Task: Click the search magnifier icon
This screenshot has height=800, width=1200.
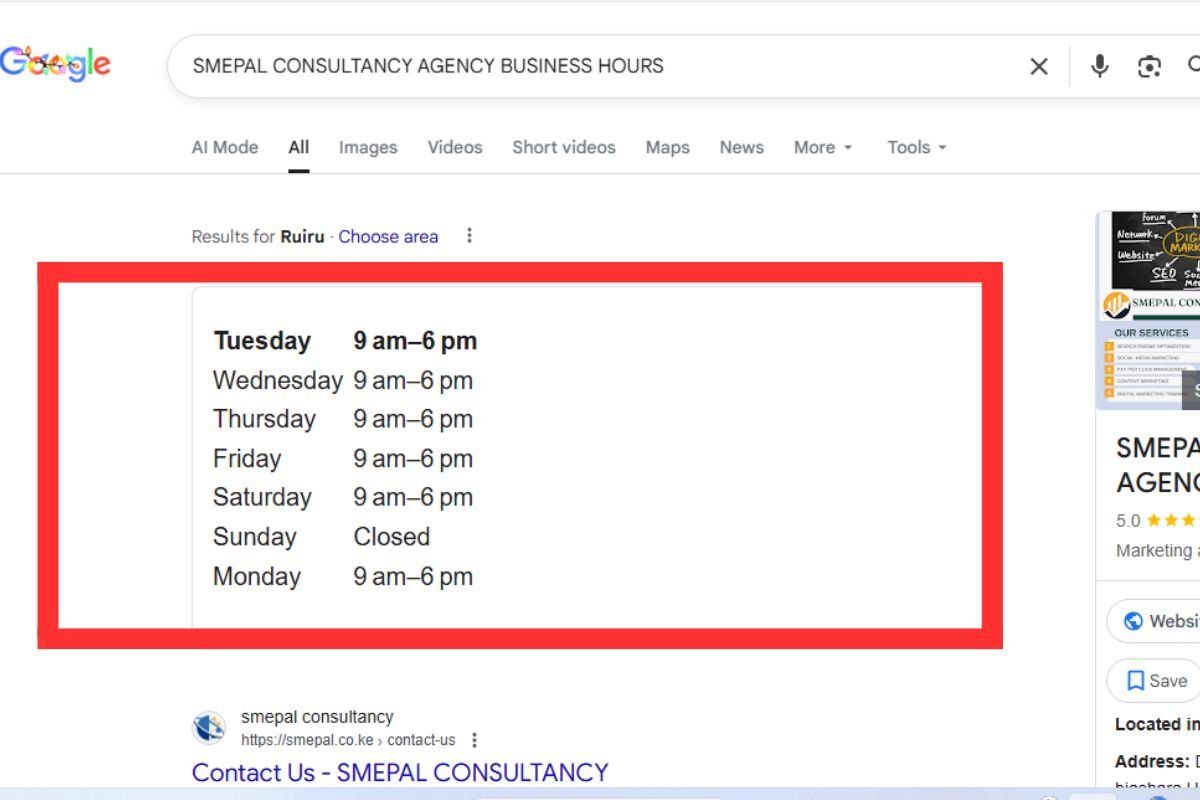Action: pyautogui.click(x=1195, y=66)
